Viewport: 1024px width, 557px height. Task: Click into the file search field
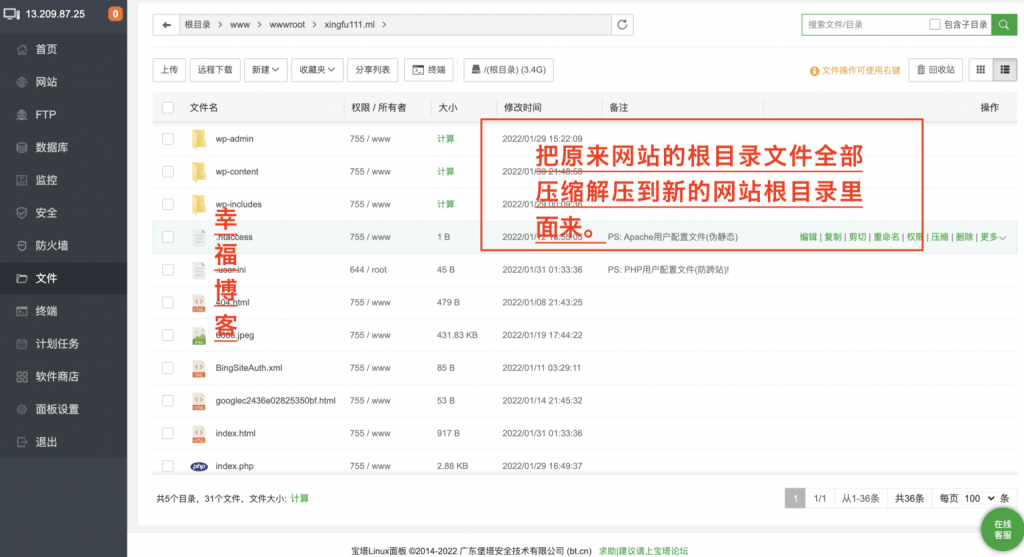pyautogui.click(x=864, y=25)
